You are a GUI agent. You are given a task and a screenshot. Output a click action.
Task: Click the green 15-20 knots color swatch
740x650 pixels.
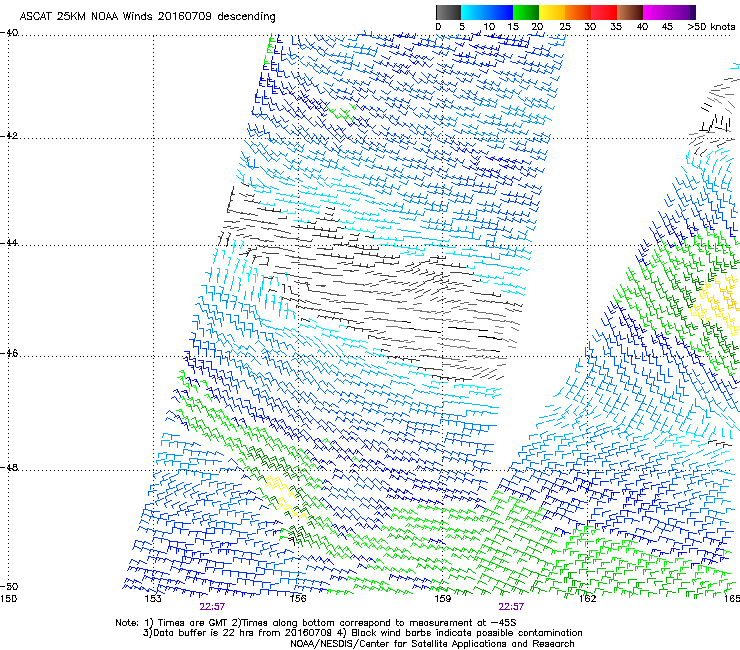tap(526, 12)
